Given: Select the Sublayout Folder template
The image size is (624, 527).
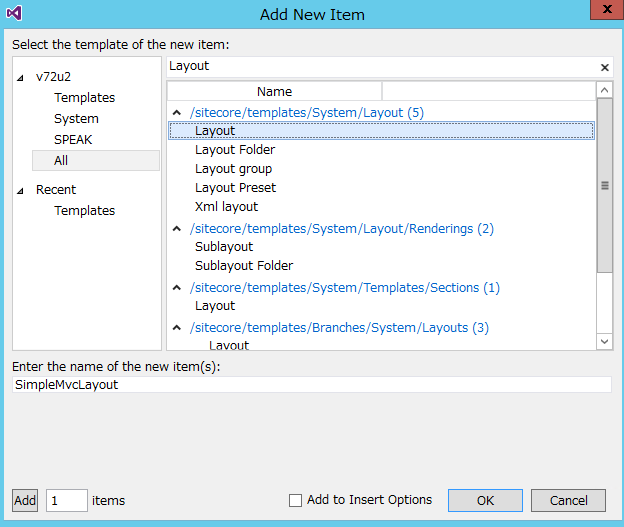Looking at the screenshot, I should point(244,265).
